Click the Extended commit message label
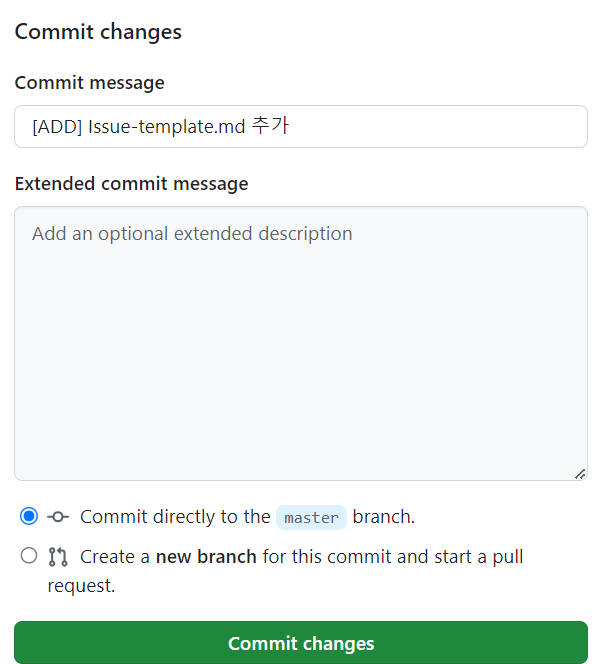The height and width of the screenshot is (664, 605). 131,184
